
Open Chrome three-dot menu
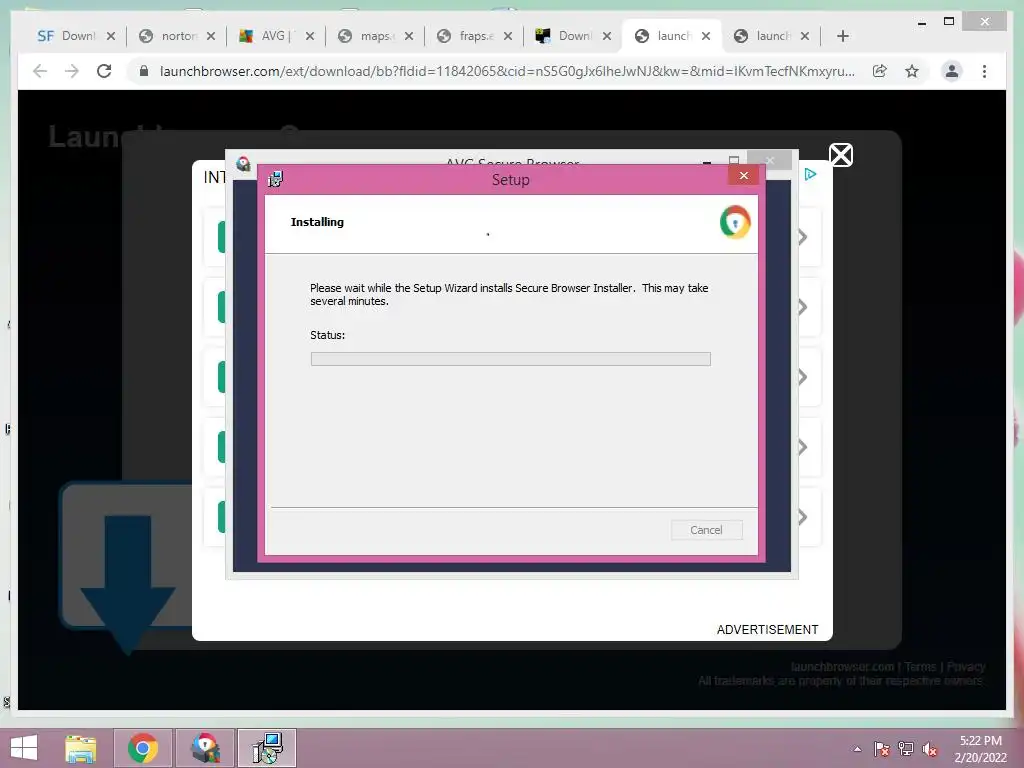tap(984, 71)
